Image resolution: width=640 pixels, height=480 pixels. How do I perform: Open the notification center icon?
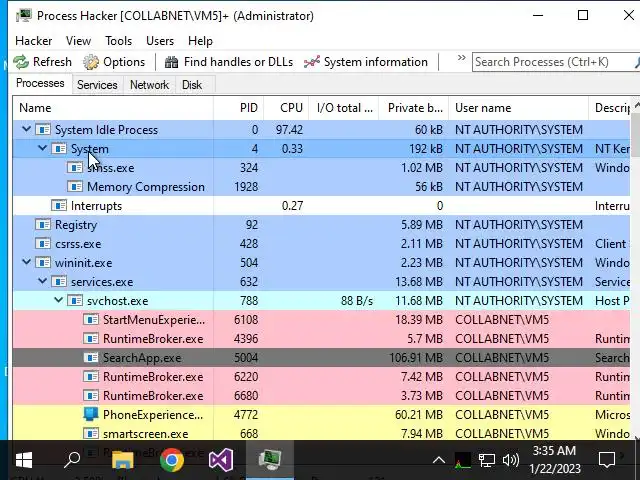607,460
